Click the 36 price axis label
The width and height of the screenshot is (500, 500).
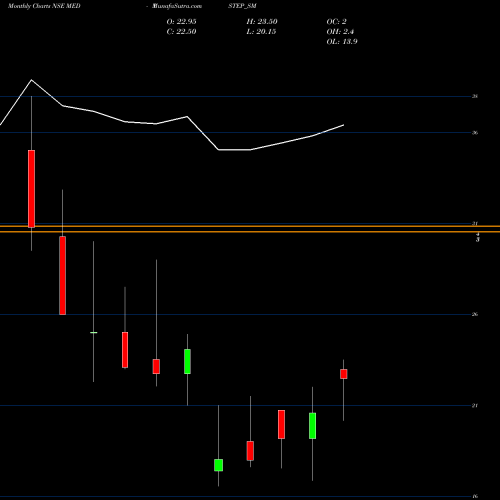pyautogui.click(x=475, y=133)
